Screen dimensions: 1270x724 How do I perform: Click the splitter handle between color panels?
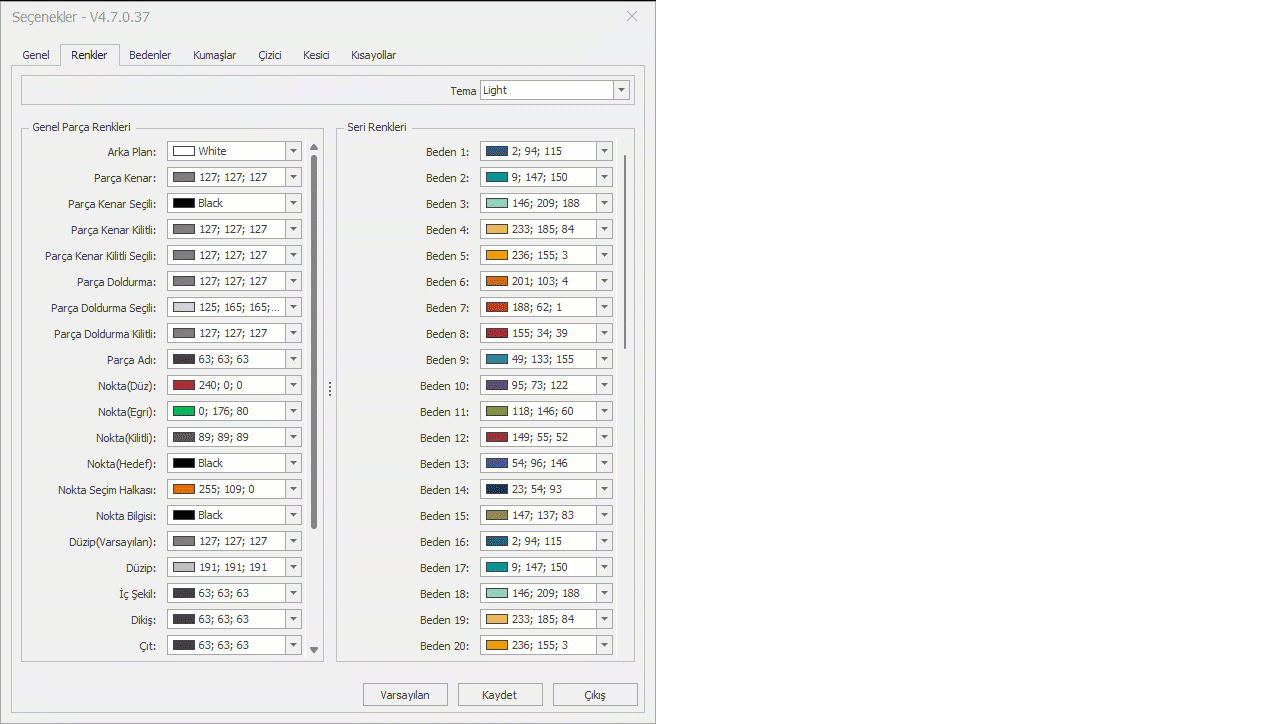[330, 390]
